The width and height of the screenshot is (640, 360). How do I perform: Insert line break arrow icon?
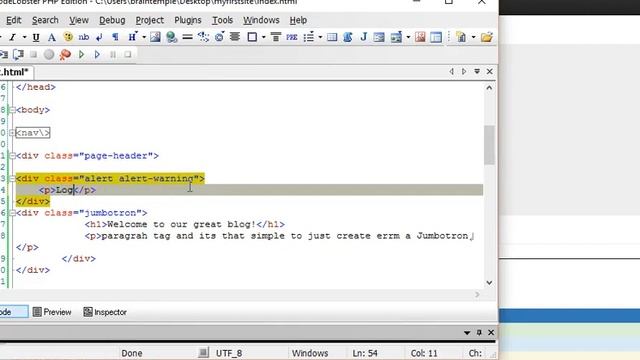(x=99, y=38)
